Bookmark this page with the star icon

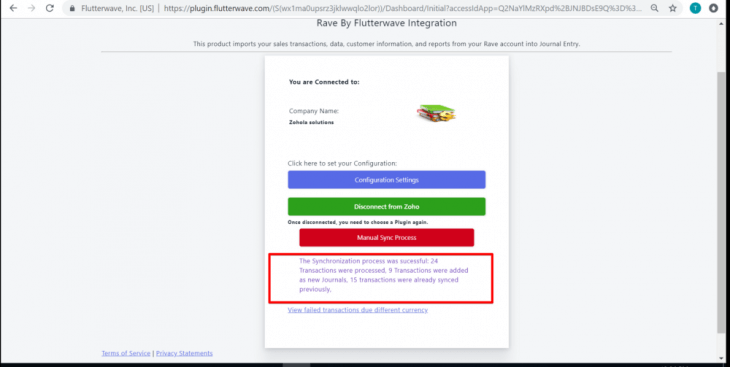673,8
